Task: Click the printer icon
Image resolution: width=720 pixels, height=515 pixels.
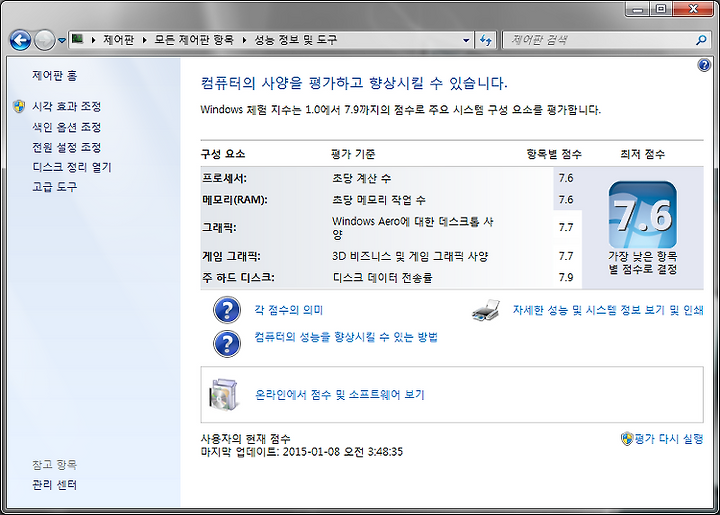Action: (486, 310)
